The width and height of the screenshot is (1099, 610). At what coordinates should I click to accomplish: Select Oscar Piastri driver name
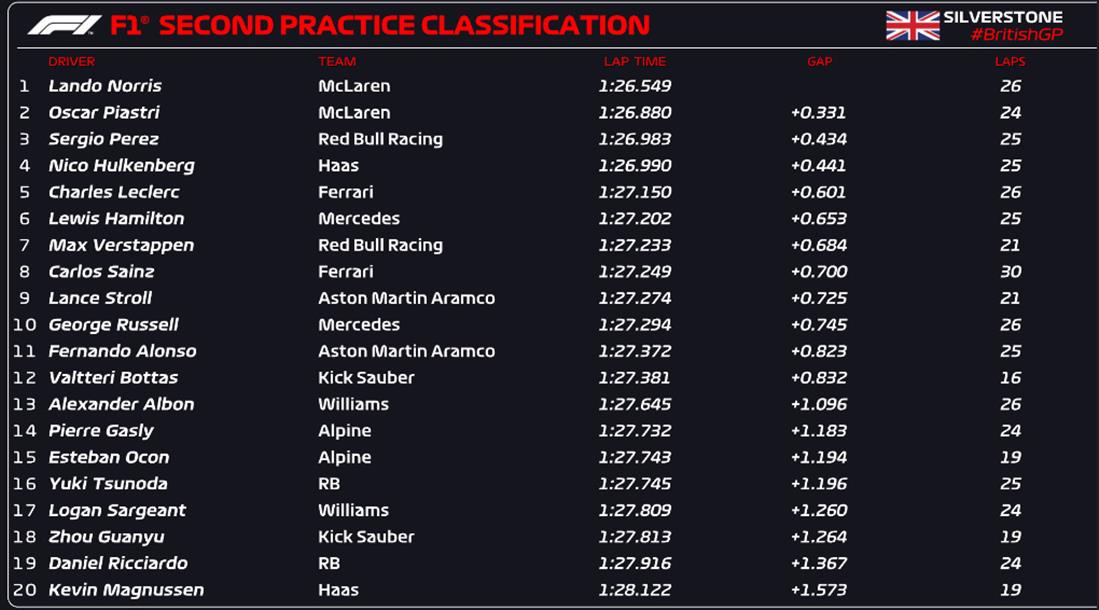tap(104, 113)
